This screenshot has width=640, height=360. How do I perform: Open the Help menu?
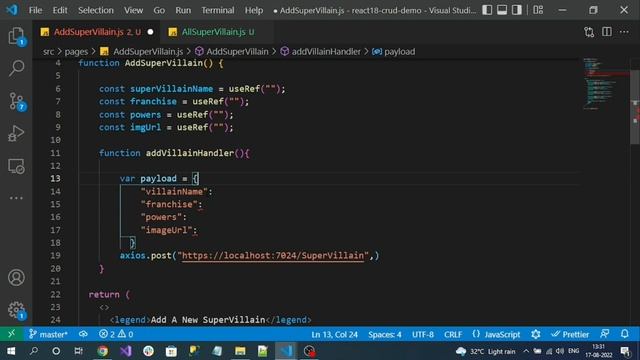coord(254,10)
